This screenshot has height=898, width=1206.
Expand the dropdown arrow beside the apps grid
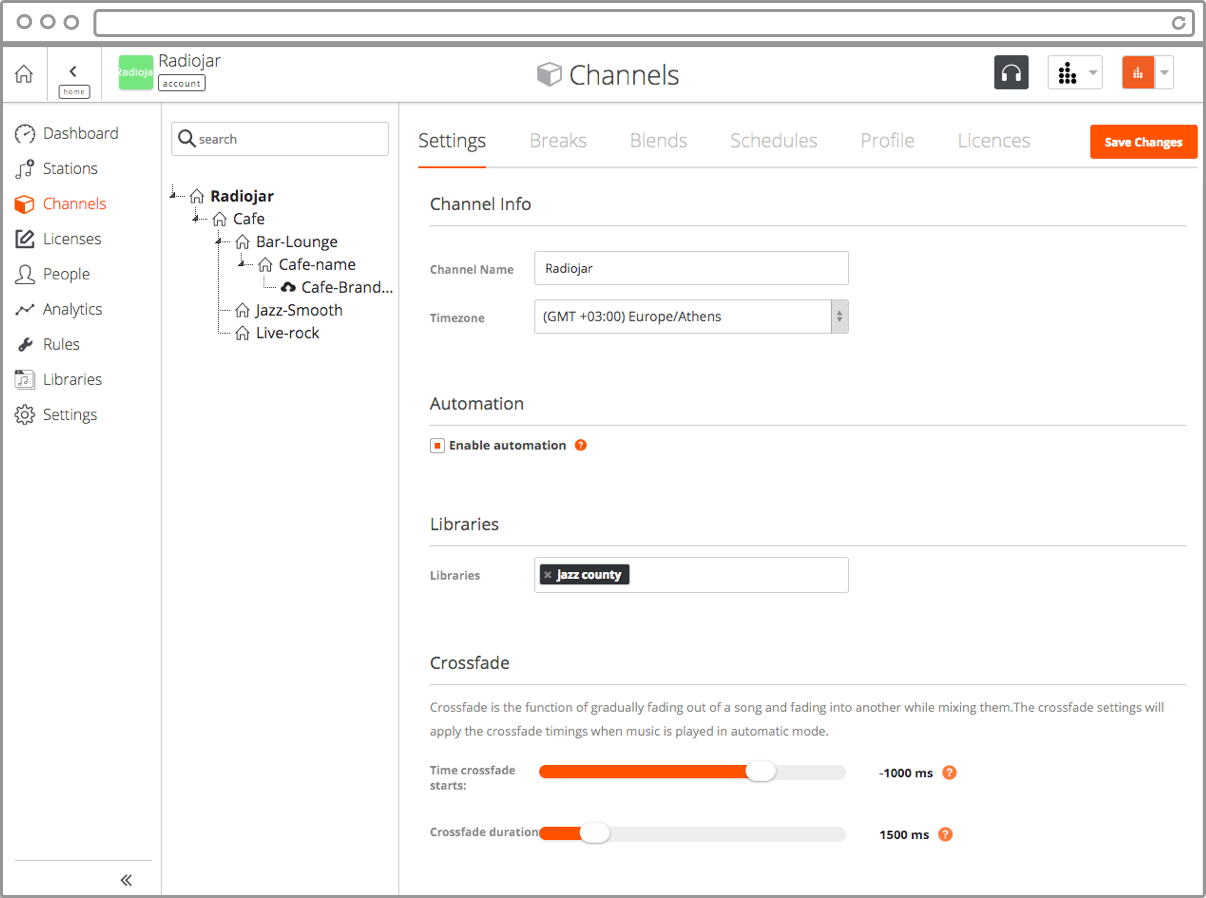click(x=1093, y=72)
